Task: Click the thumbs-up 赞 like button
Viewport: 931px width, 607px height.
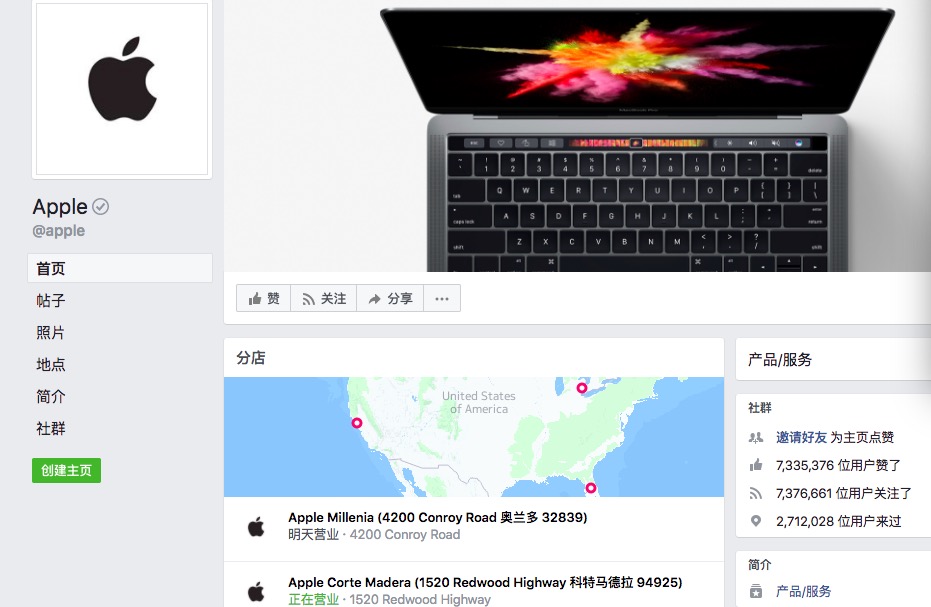Action: (264, 298)
